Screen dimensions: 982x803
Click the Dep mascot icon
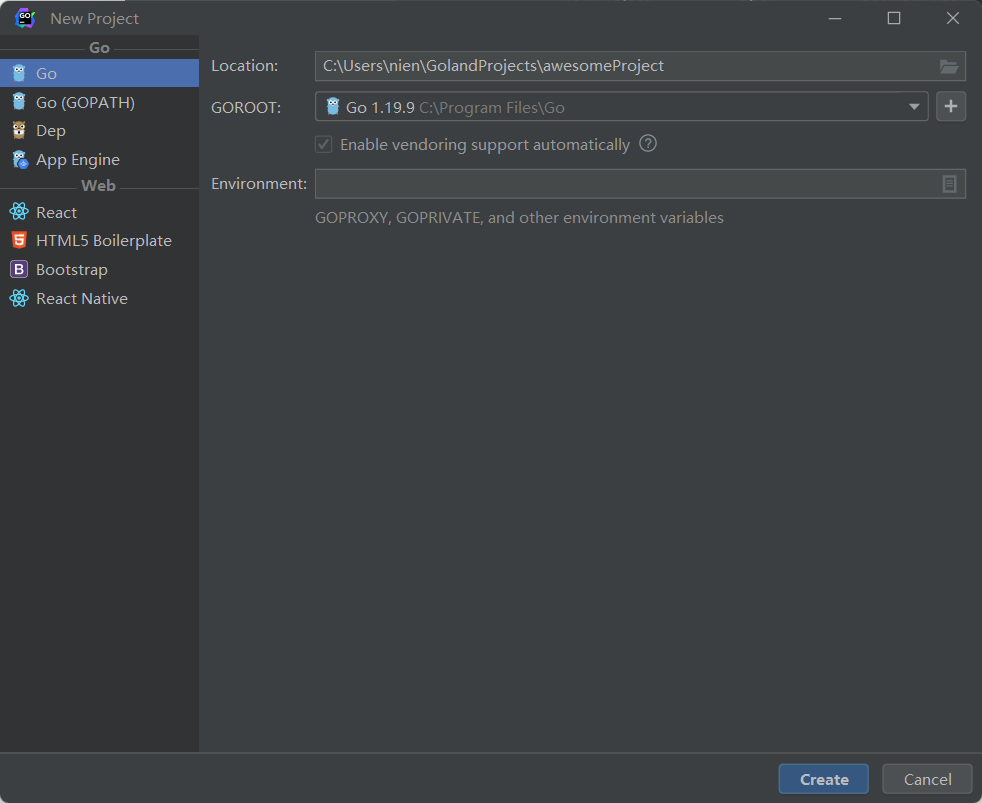pos(19,130)
